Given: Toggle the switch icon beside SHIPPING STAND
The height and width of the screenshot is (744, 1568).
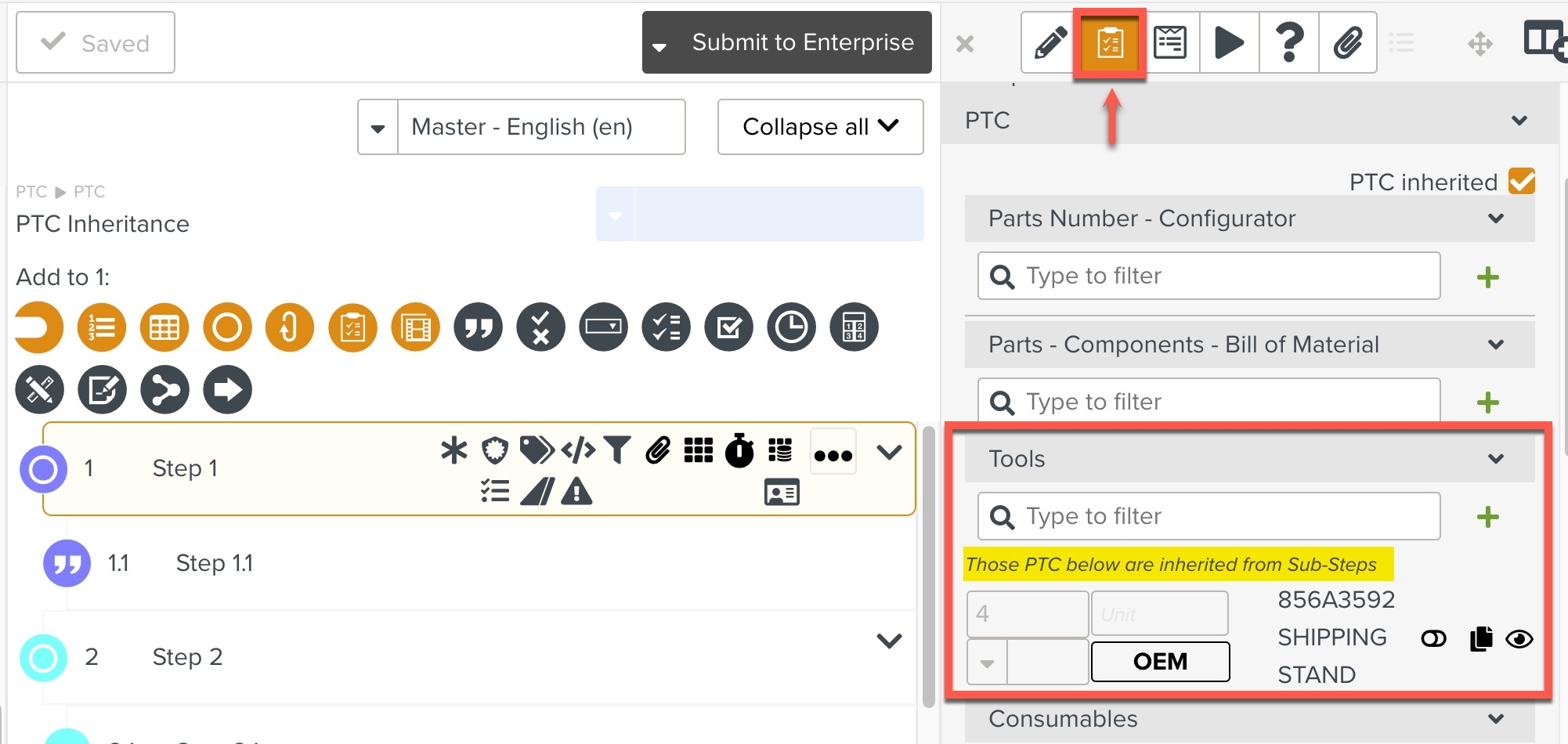Looking at the screenshot, I should tap(1433, 639).
